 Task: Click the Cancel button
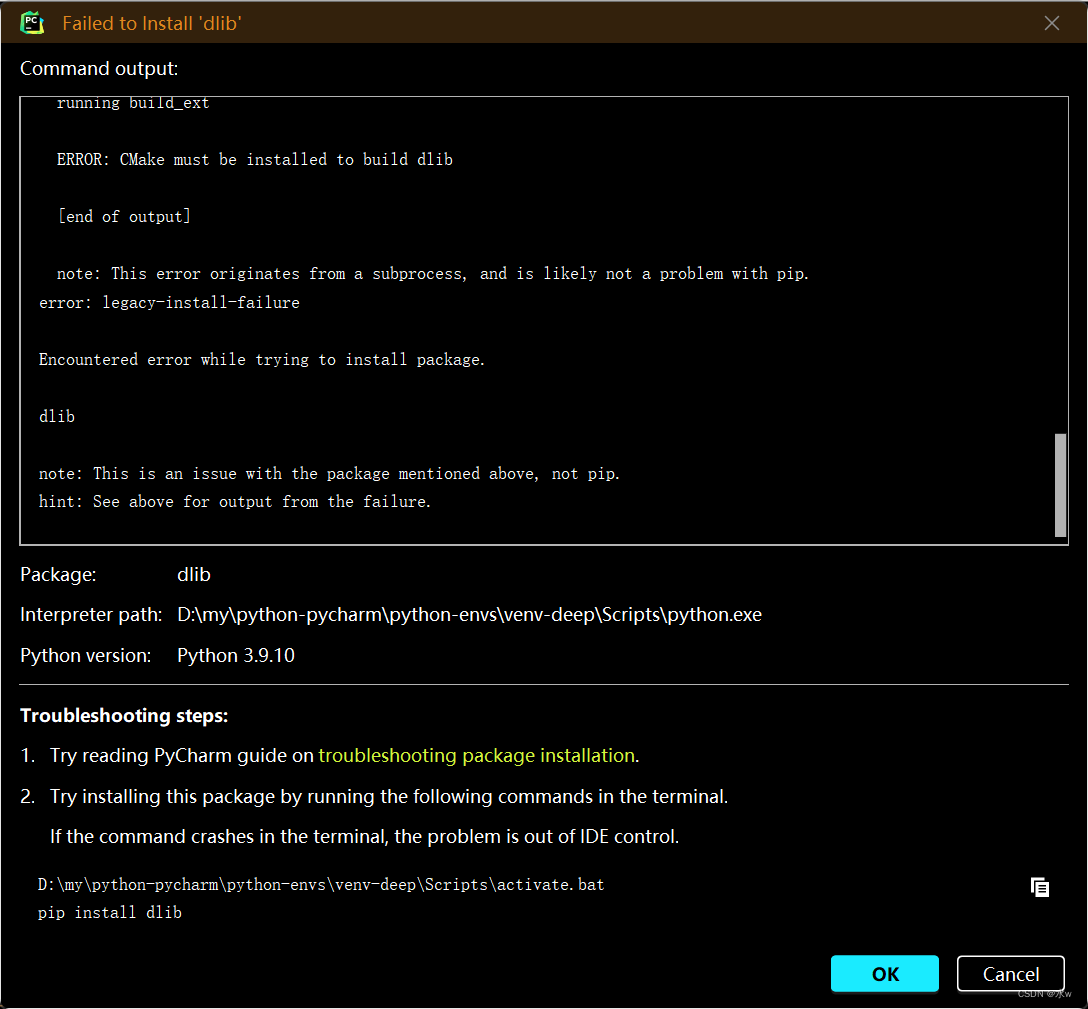click(1010, 974)
